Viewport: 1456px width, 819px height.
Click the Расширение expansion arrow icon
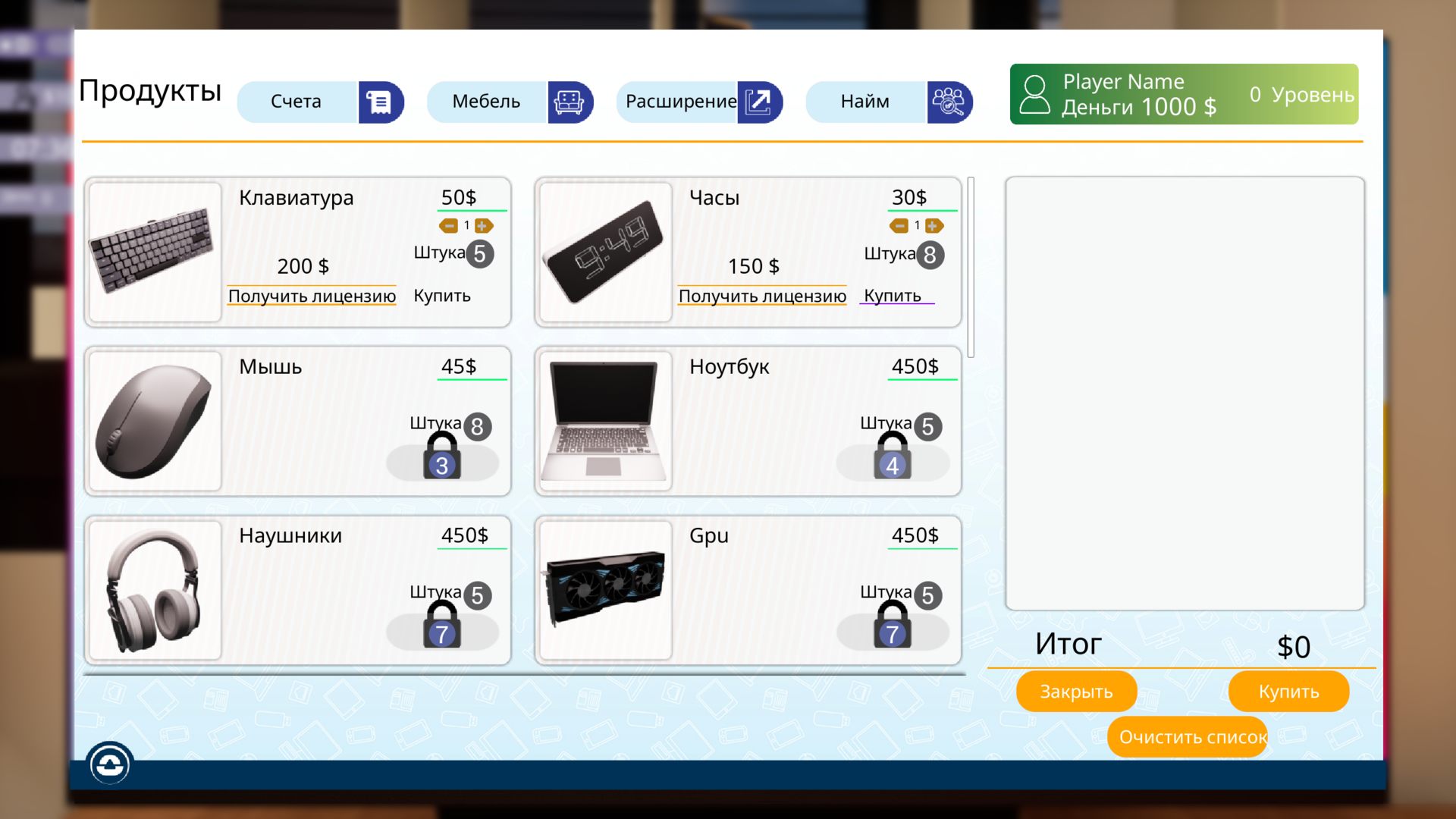pyautogui.click(x=758, y=102)
